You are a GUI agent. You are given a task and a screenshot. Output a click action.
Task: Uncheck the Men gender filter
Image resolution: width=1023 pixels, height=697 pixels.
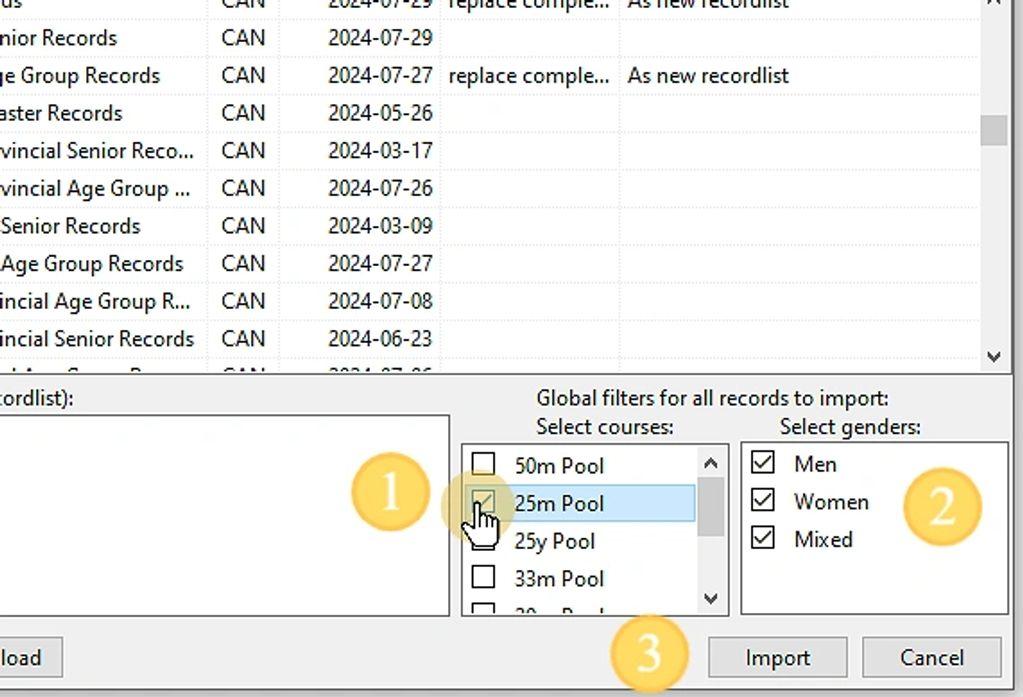763,463
